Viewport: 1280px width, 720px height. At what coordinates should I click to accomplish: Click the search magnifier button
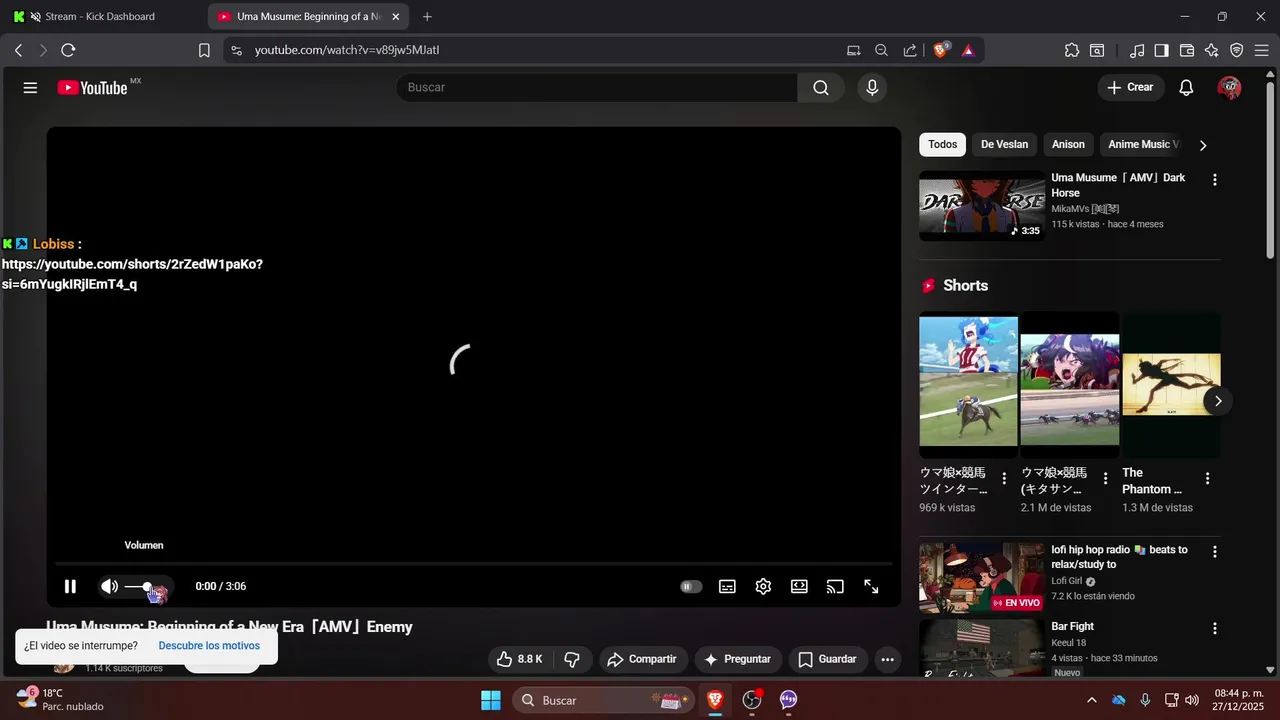[821, 88]
